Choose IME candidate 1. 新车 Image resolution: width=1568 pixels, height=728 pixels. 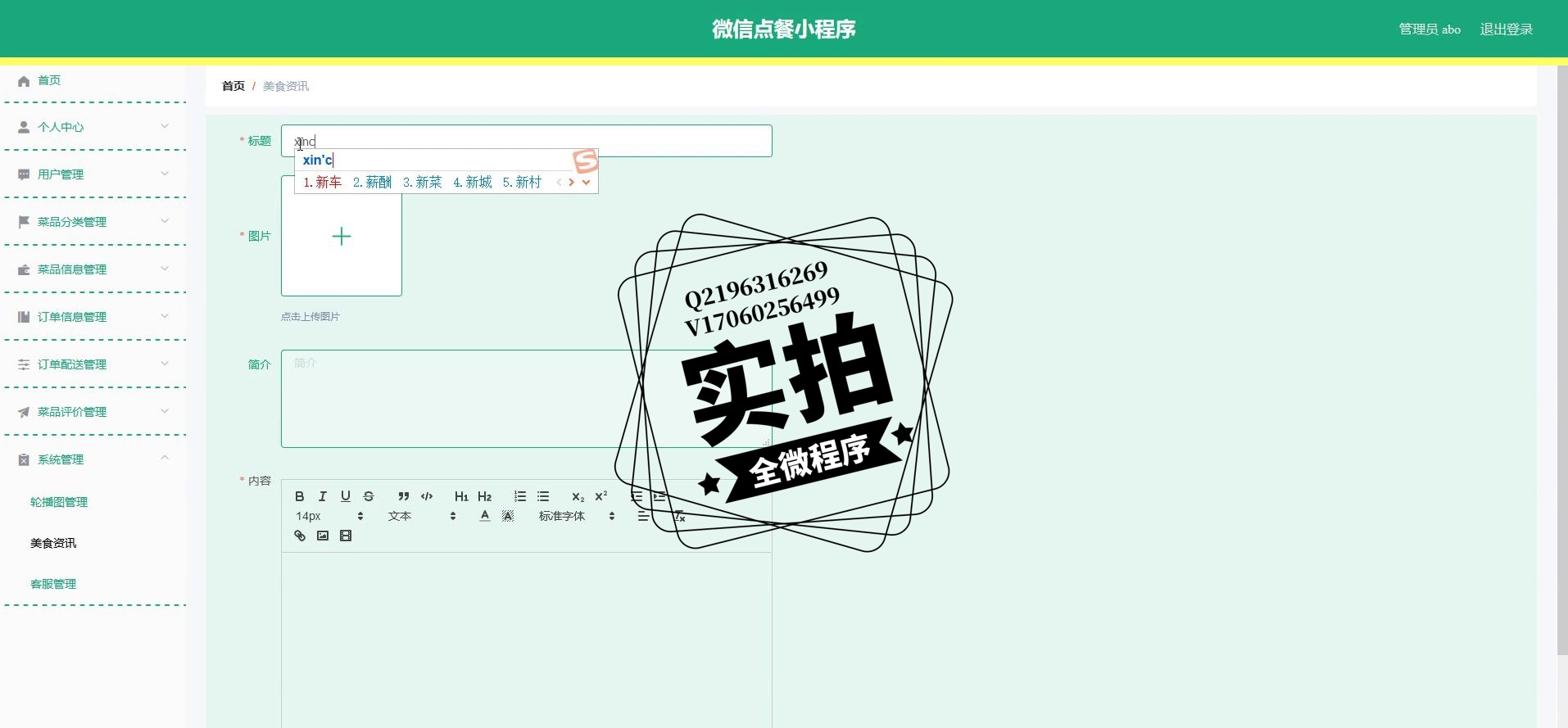tap(323, 183)
